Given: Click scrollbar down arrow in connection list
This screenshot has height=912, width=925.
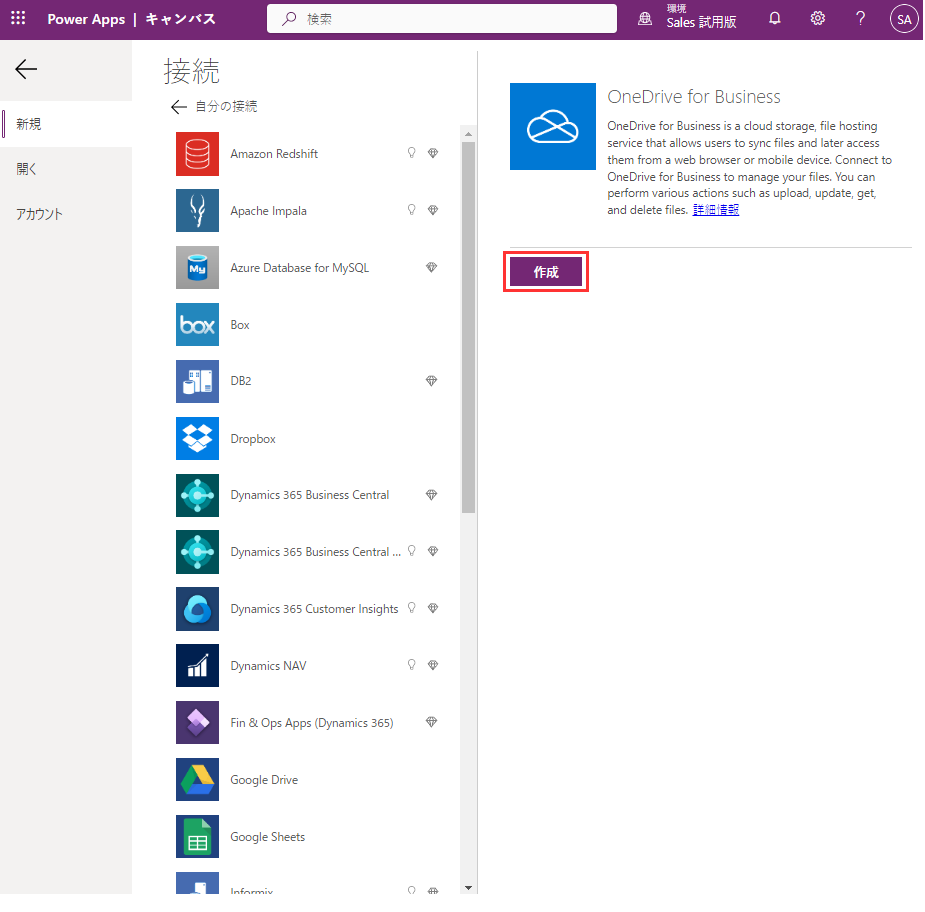Looking at the screenshot, I should (468, 888).
